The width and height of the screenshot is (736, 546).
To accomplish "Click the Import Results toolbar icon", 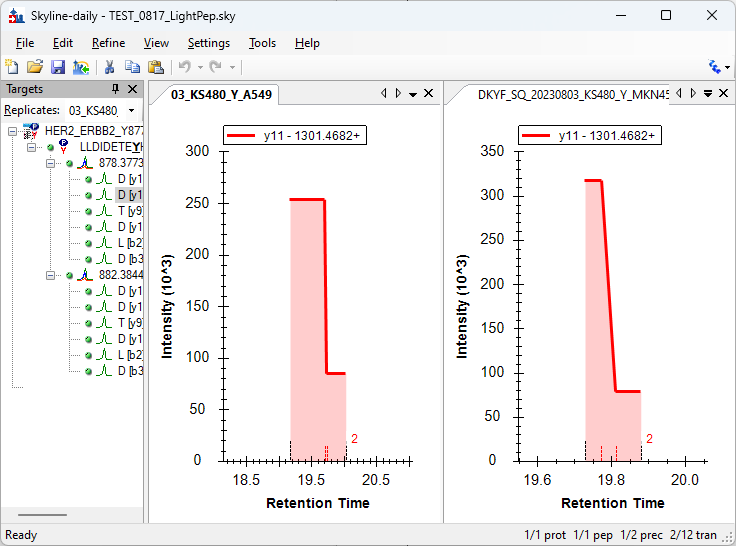I will [81, 67].
